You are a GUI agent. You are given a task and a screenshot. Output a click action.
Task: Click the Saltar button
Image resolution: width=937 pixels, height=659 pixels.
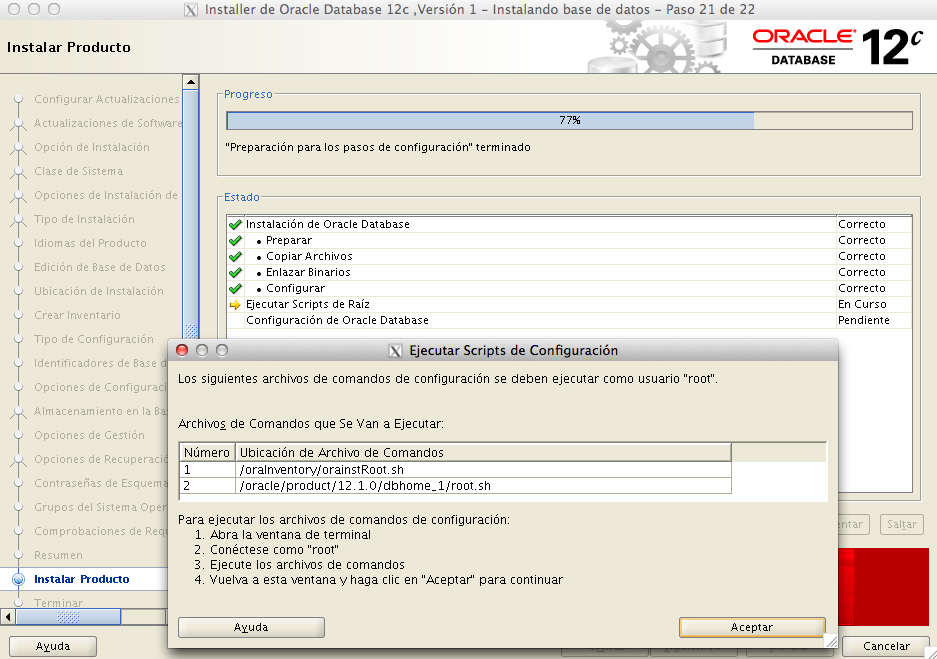(901, 524)
